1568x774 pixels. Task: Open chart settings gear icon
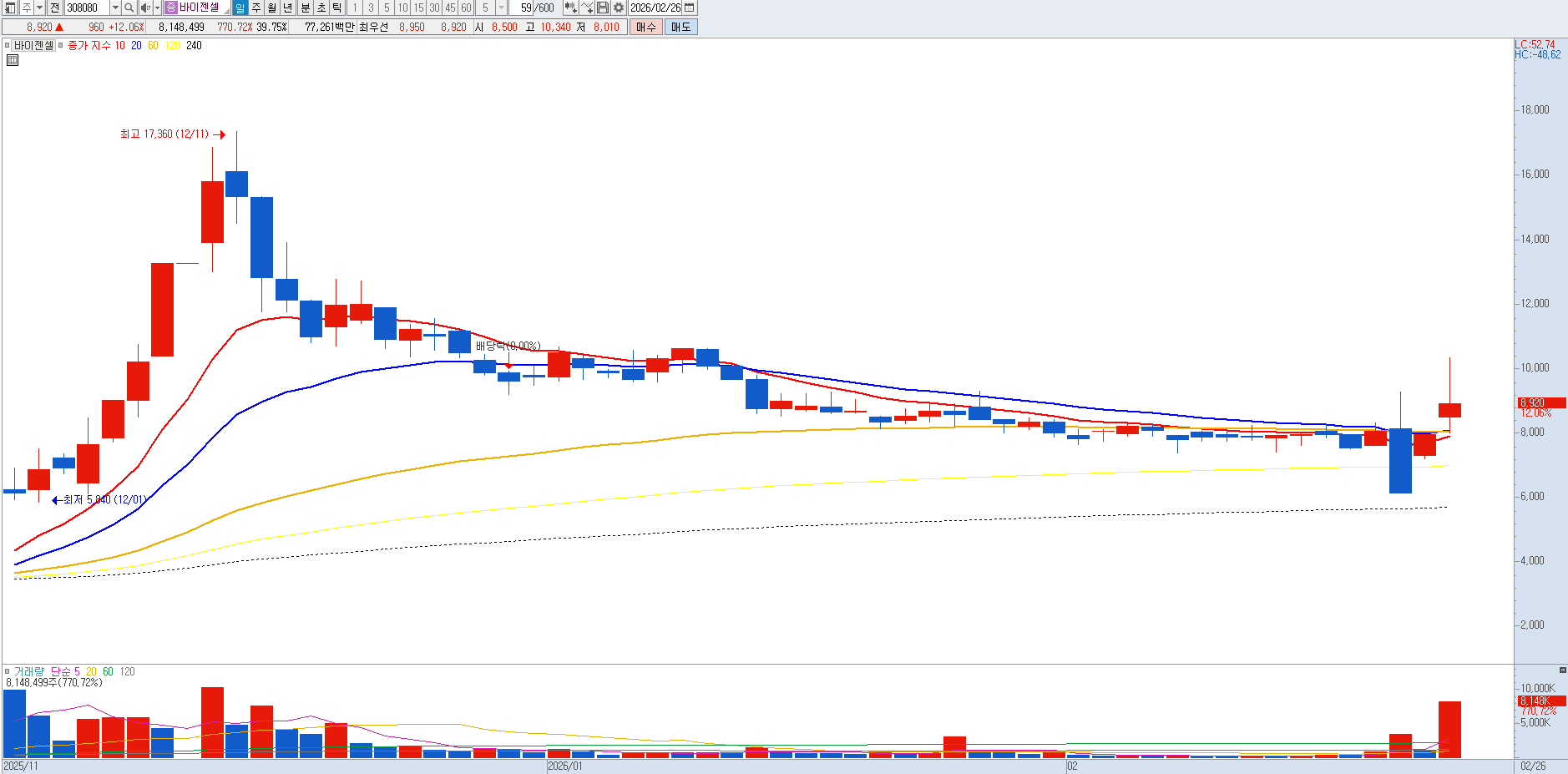tap(619, 8)
